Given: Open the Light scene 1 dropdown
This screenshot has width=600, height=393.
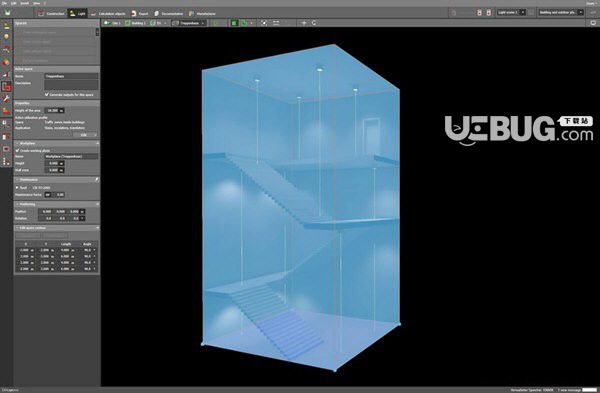Looking at the screenshot, I should 511,13.
